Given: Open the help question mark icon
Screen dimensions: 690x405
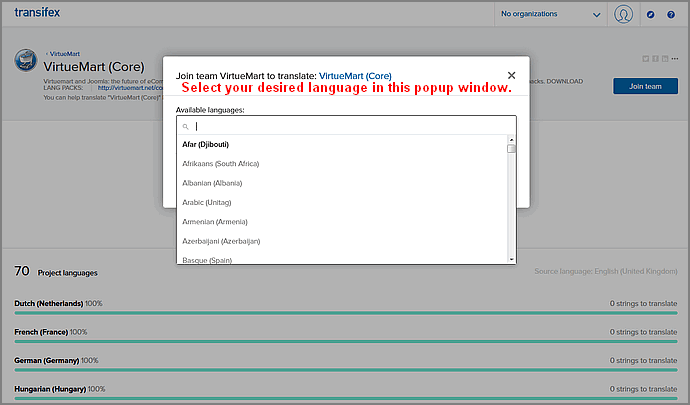Looking at the screenshot, I should coord(671,15).
